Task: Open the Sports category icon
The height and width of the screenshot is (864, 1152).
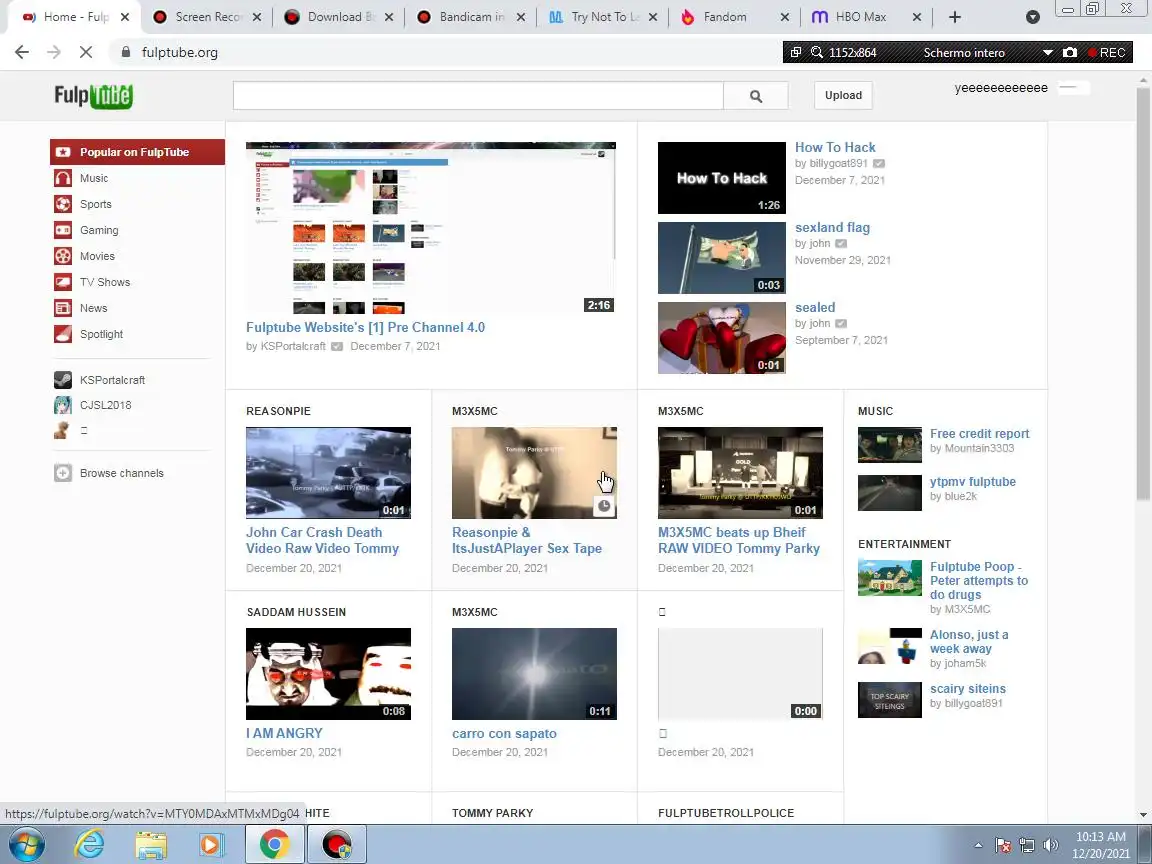Action: pyautogui.click(x=63, y=204)
